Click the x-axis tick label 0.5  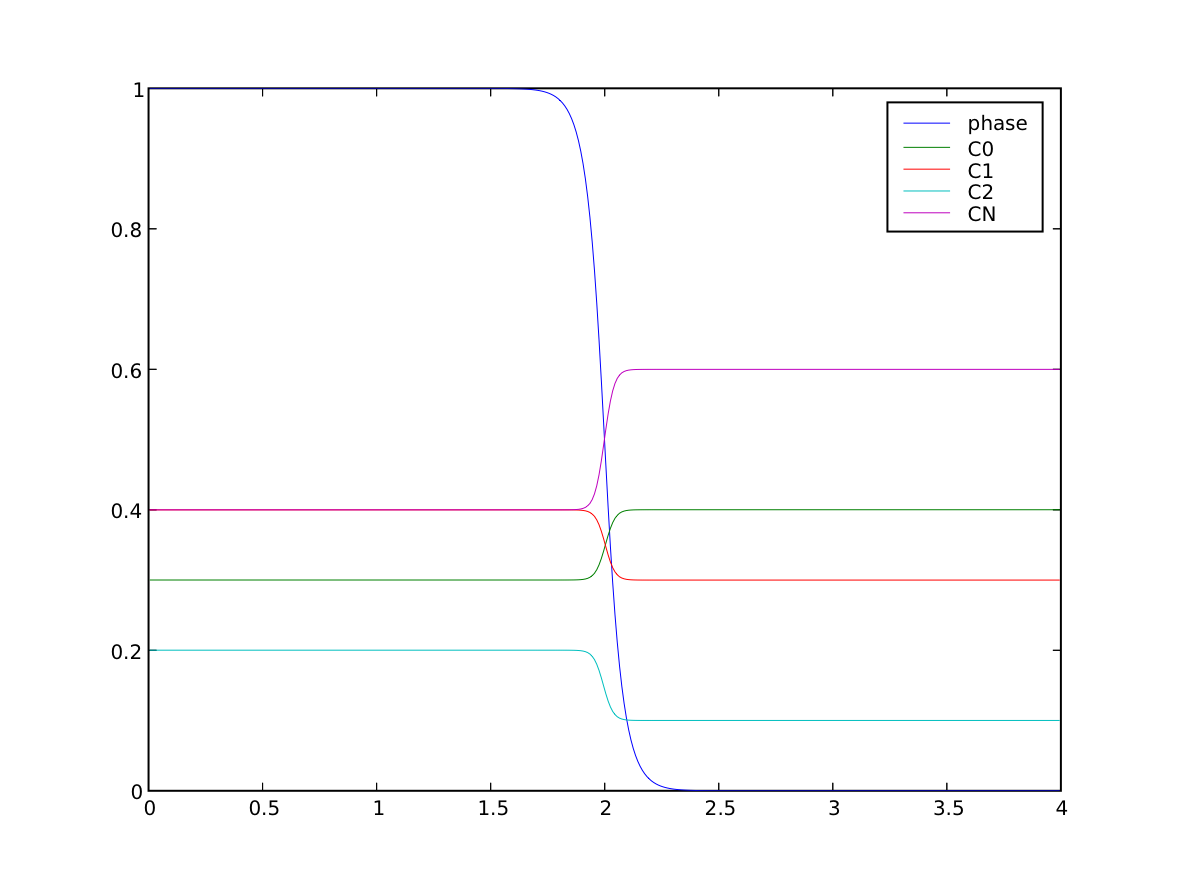tap(262, 808)
